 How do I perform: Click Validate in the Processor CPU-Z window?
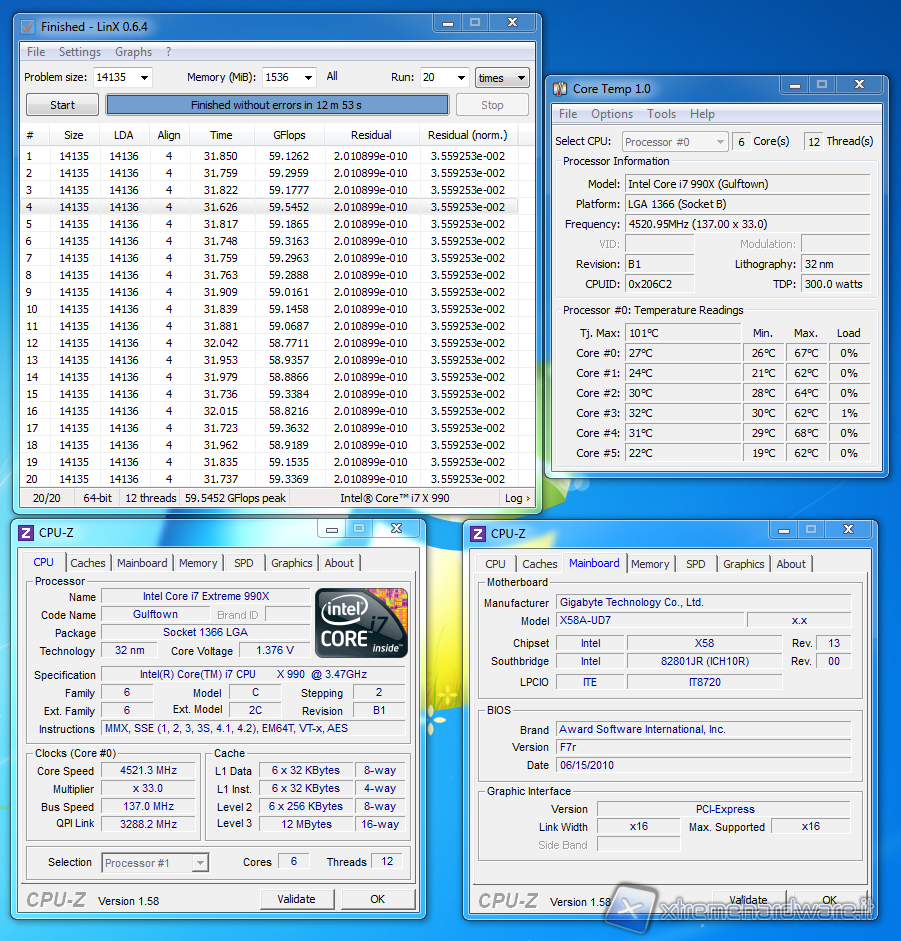point(296,899)
